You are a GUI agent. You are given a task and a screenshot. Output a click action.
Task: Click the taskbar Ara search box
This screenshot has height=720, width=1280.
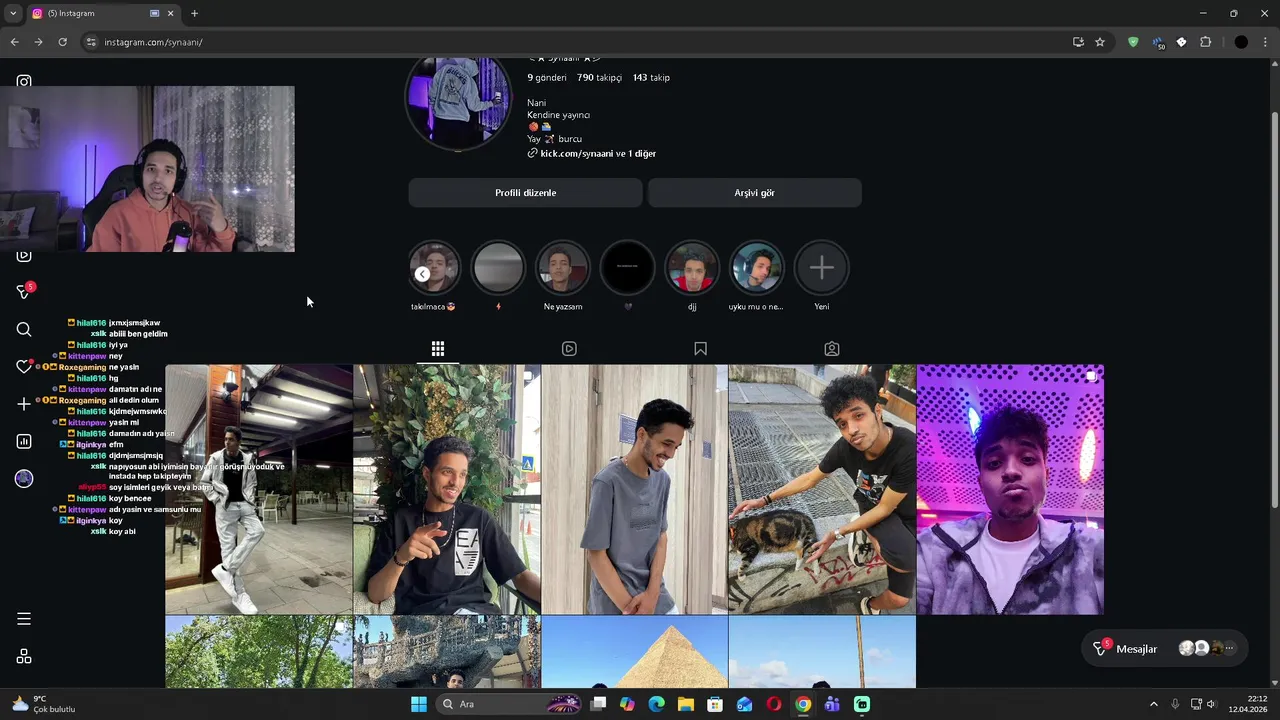tap(508, 704)
